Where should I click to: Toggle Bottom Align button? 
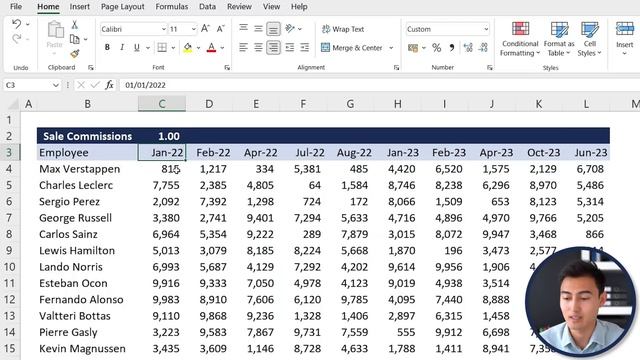tap(273, 29)
